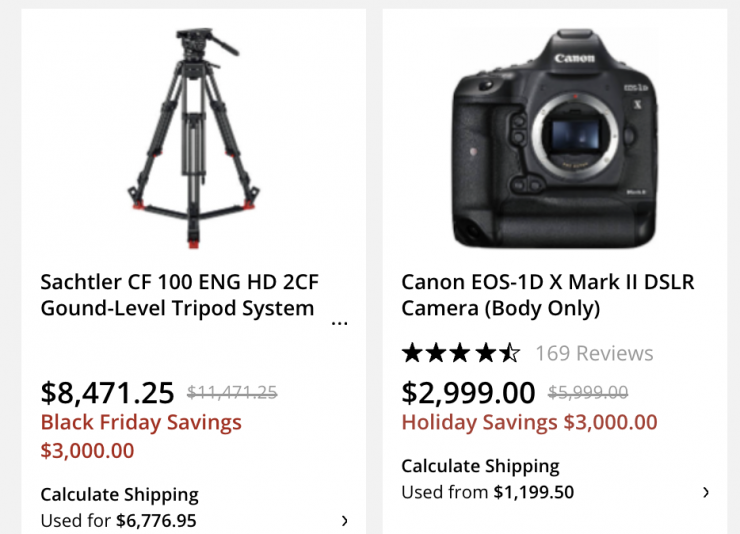Click the Holiday Savings $3,000.00 label
This screenshot has height=534, width=740.
click(529, 422)
